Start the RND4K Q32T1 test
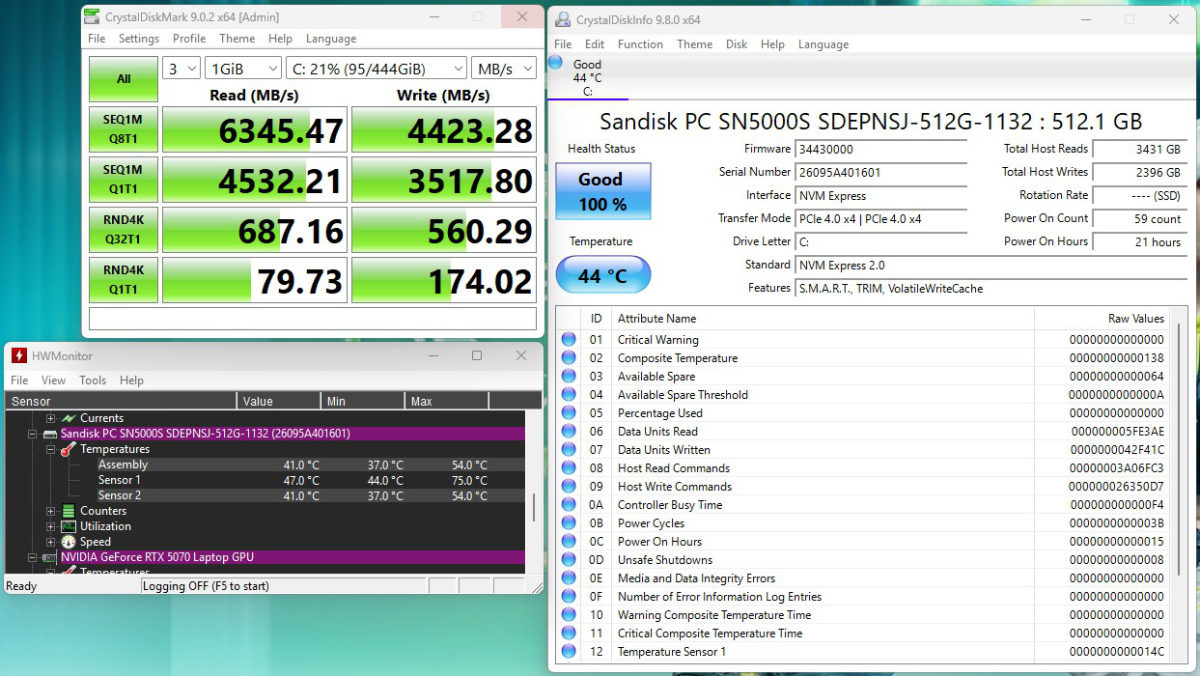 coord(123,230)
